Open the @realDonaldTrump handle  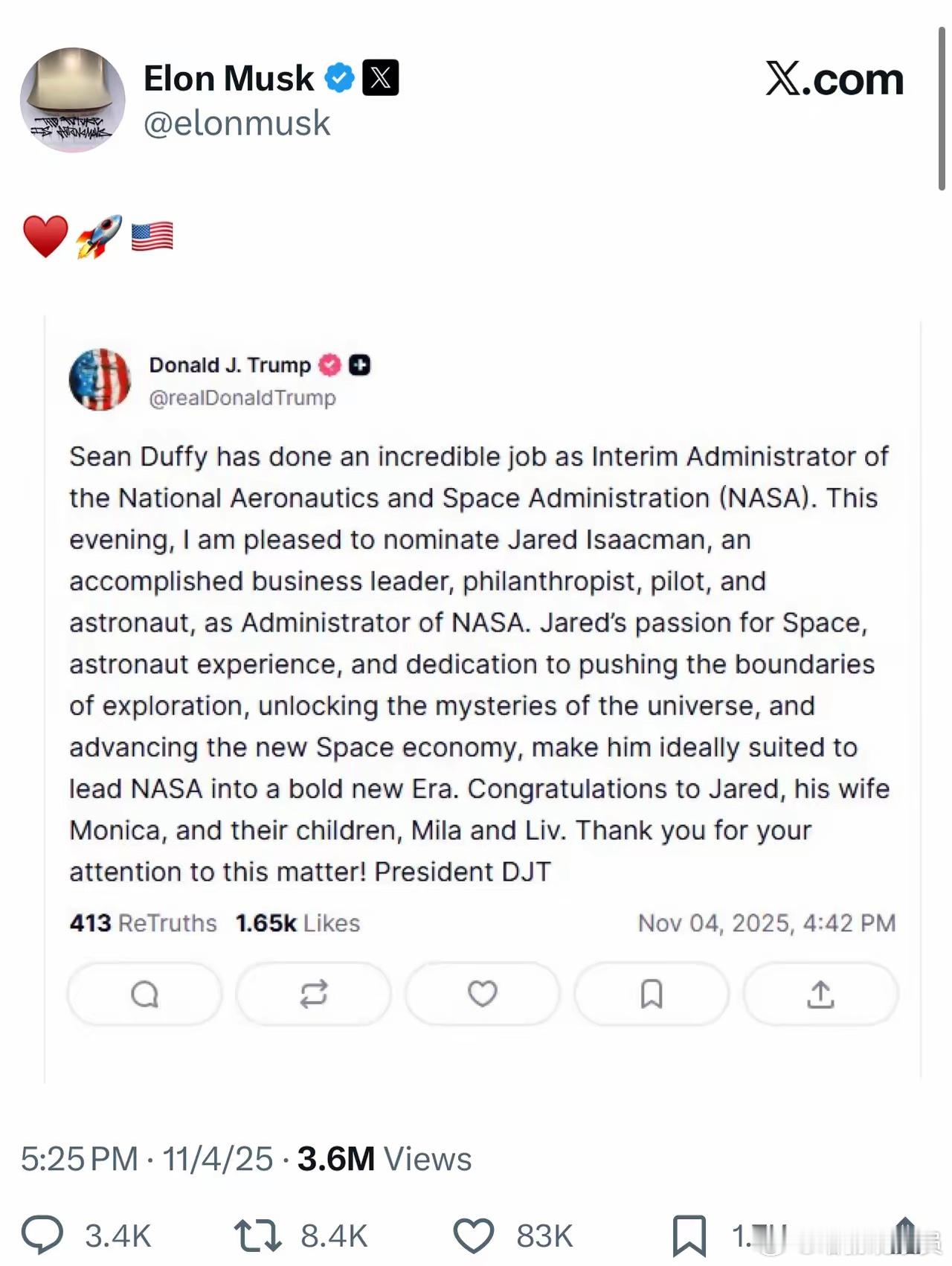point(242,398)
